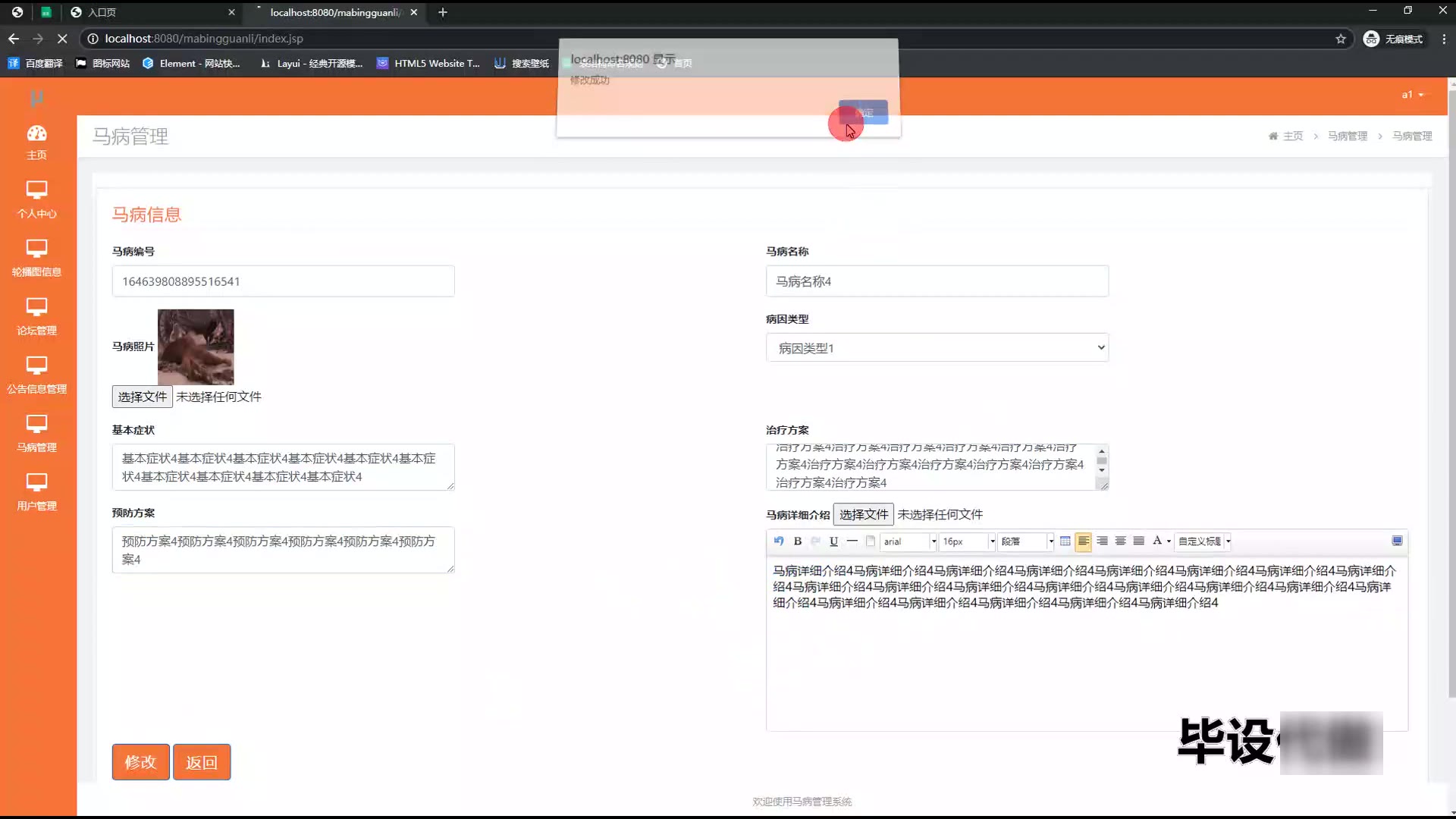Open the 段落 paragraph format dropdown

(x=1026, y=541)
